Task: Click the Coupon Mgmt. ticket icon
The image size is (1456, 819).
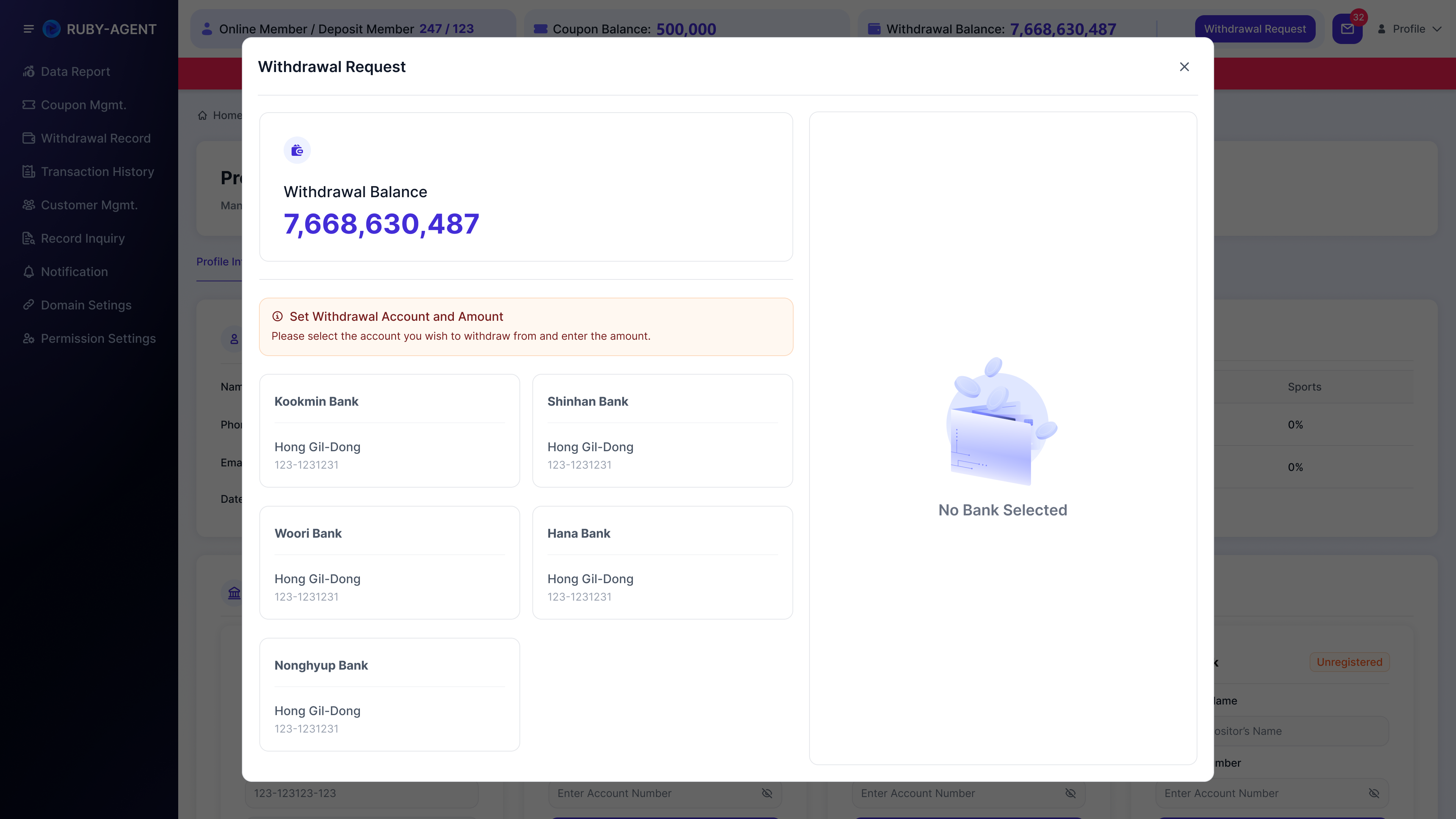Action: 29,105
